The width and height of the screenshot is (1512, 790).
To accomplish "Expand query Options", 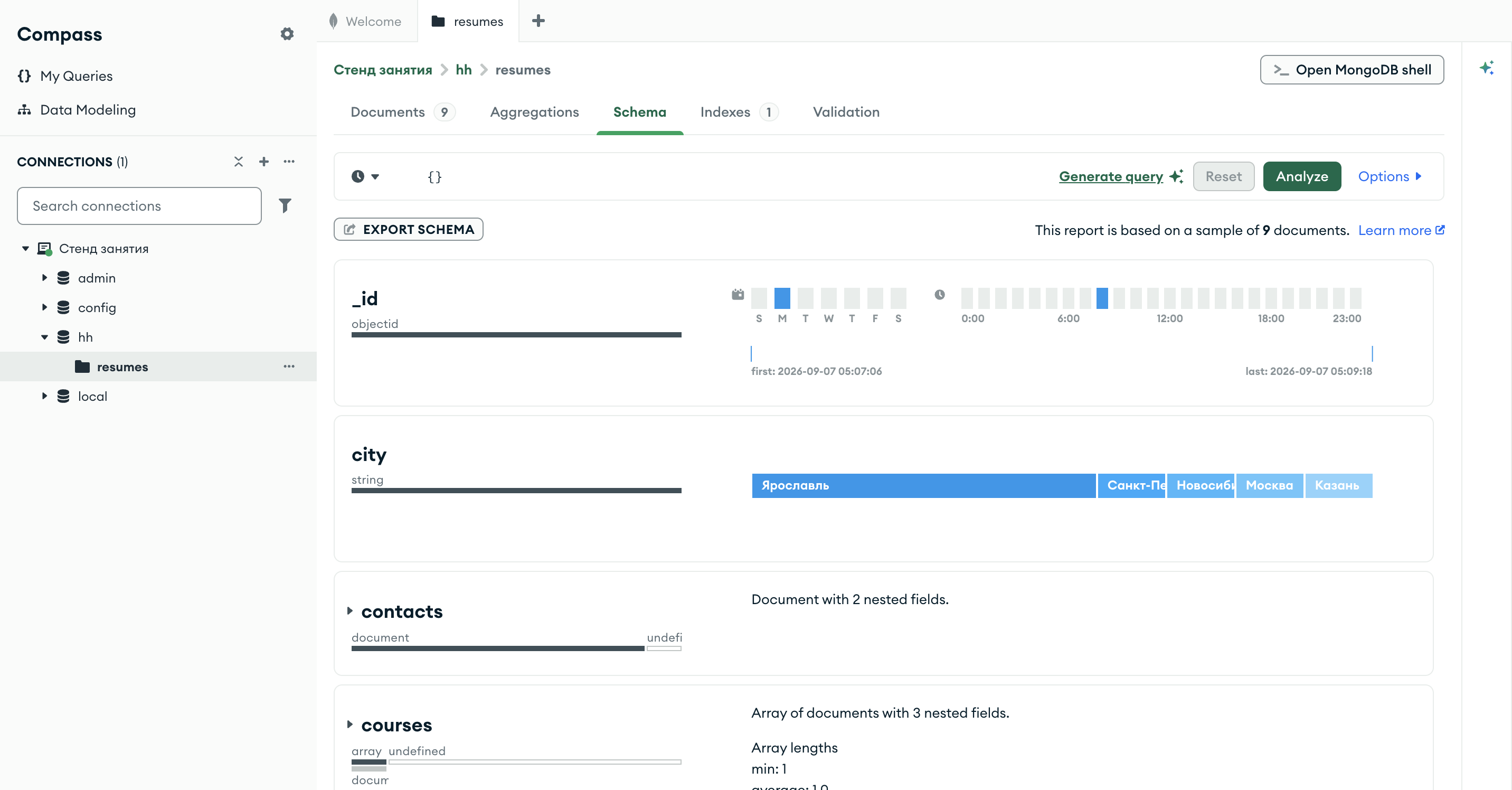I will (1390, 177).
